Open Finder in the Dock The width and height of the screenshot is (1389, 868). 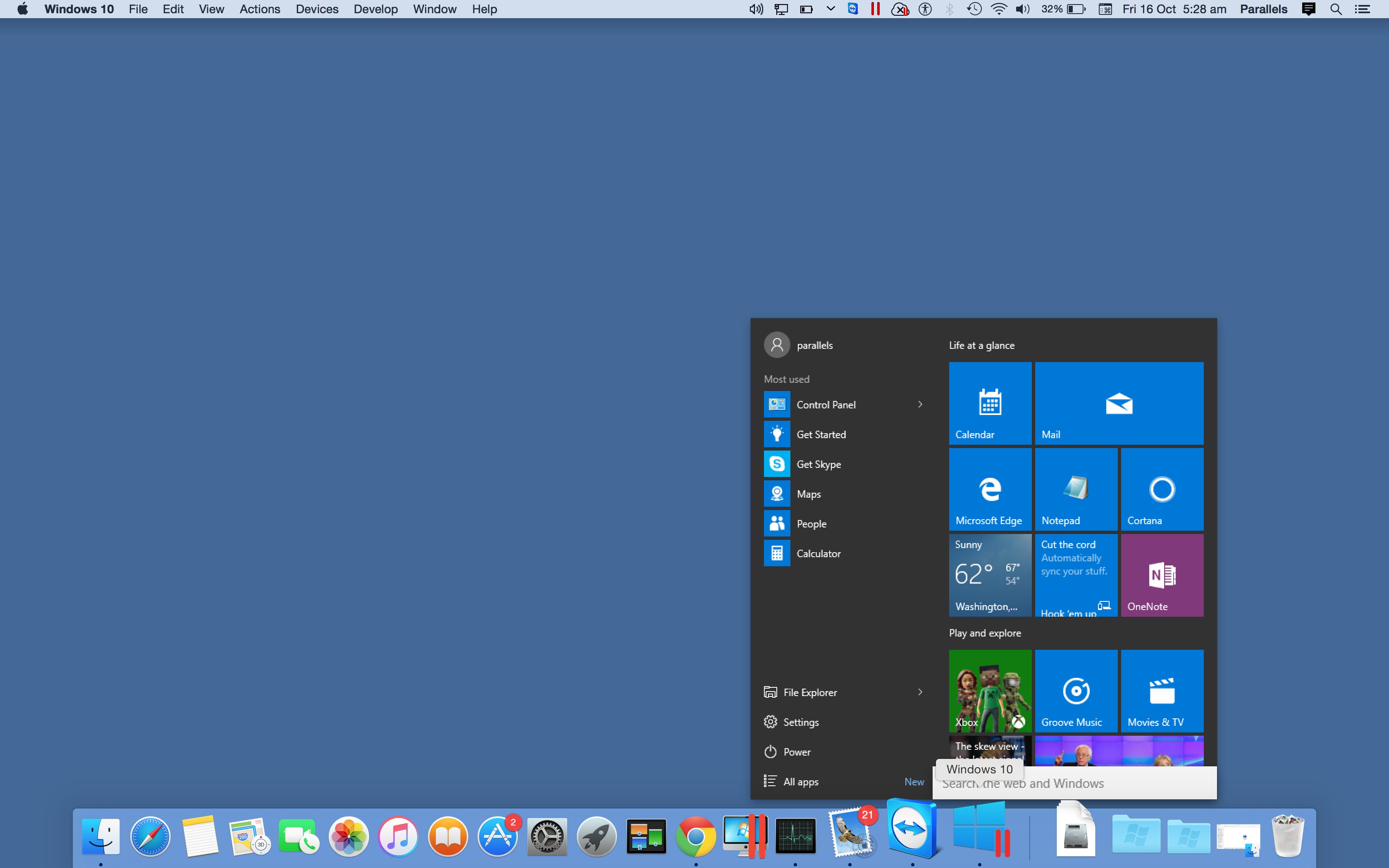pyautogui.click(x=101, y=836)
